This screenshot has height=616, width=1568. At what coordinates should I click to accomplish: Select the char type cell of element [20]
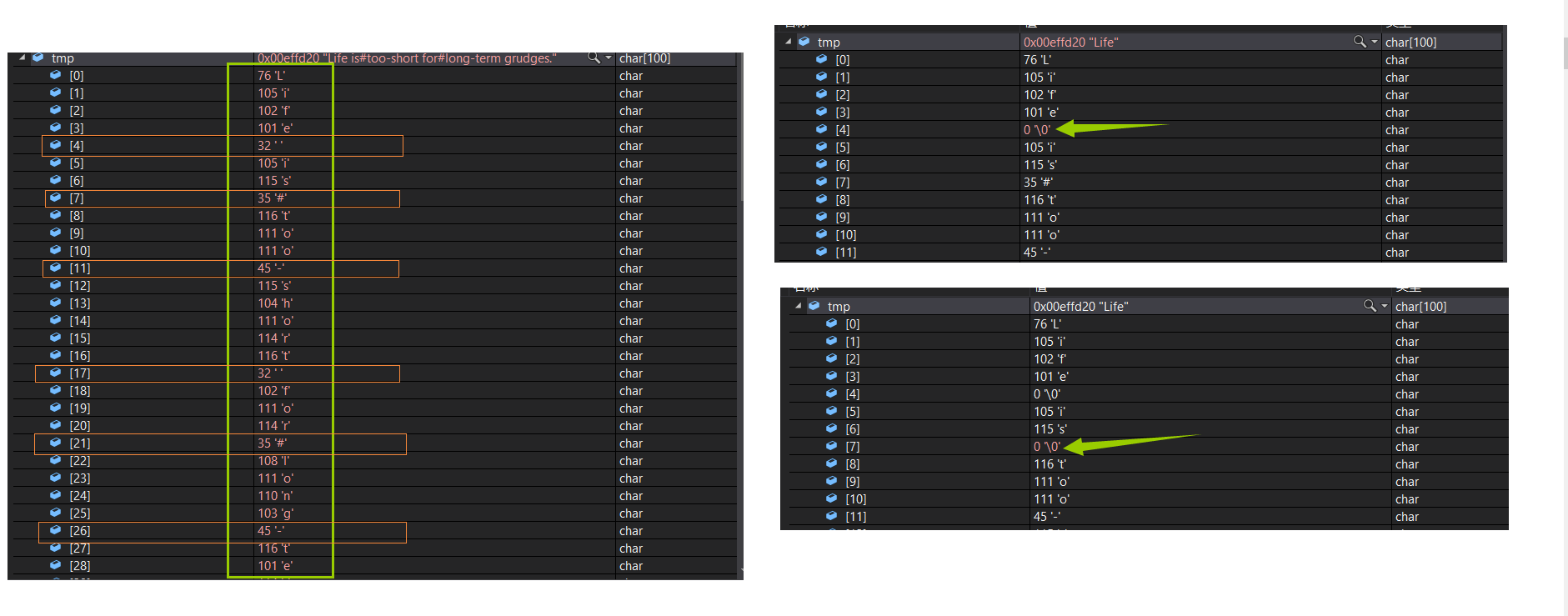click(631, 425)
